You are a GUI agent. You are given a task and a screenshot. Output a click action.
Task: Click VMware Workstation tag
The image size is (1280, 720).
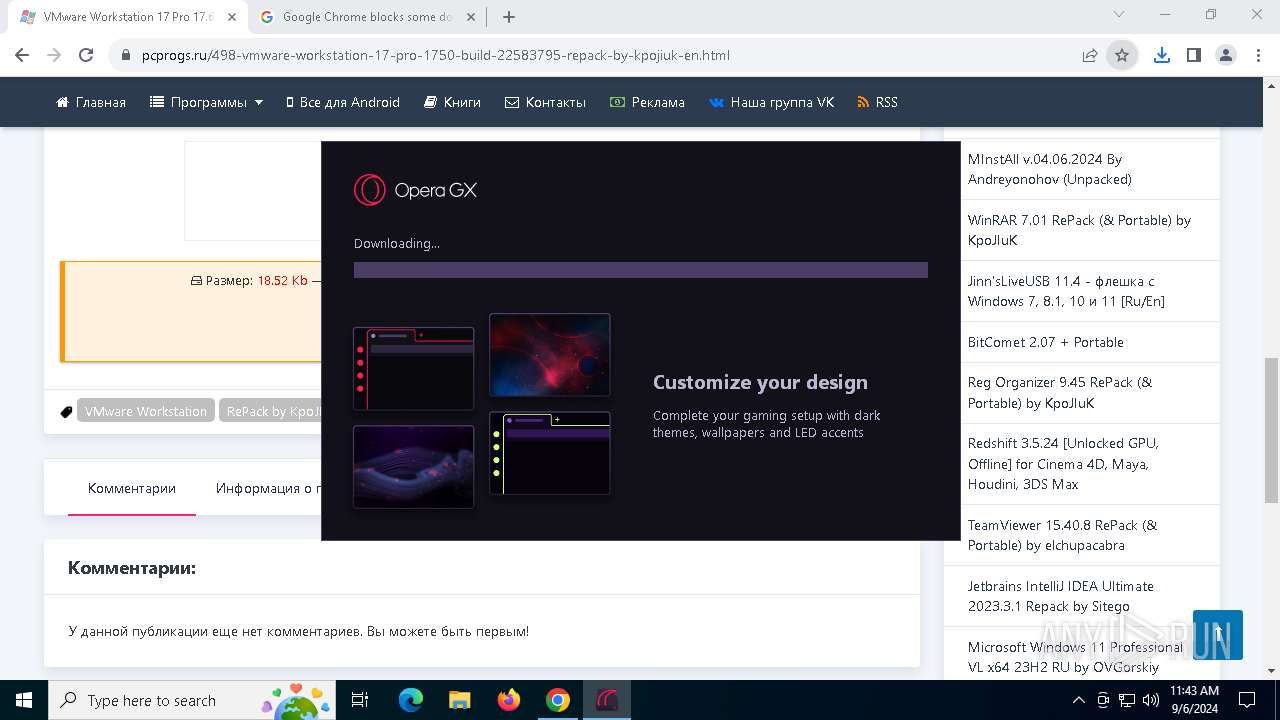click(x=146, y=411)
